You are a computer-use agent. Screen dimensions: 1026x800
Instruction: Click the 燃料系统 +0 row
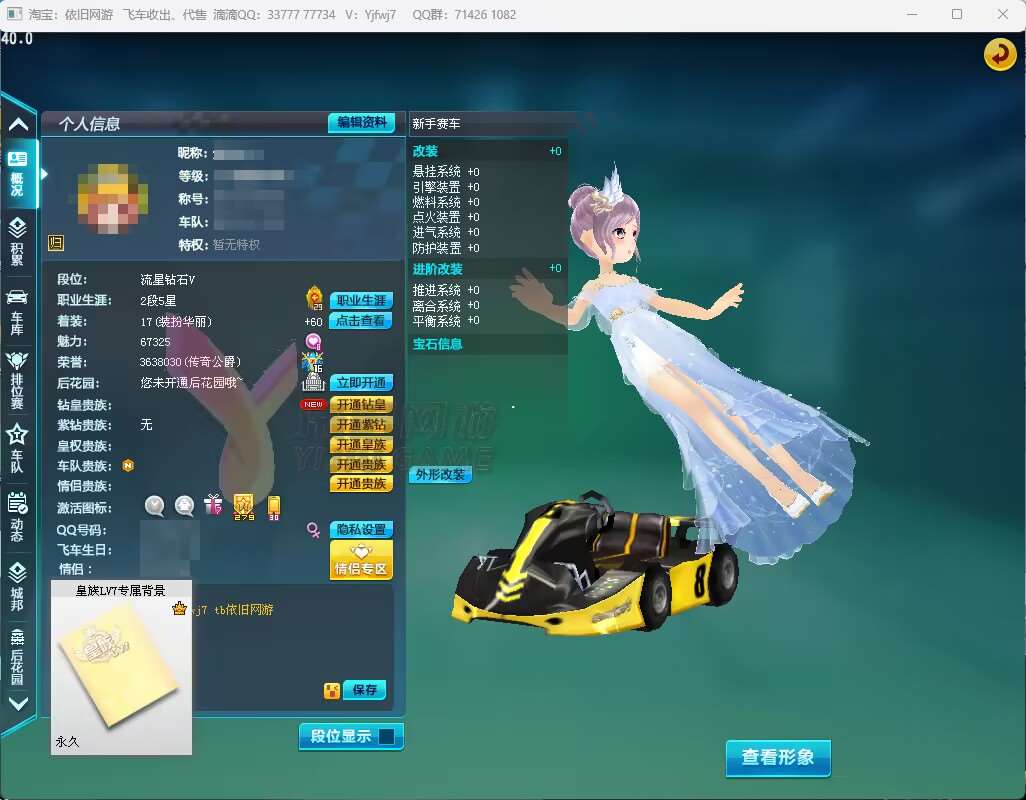point(446,201)
